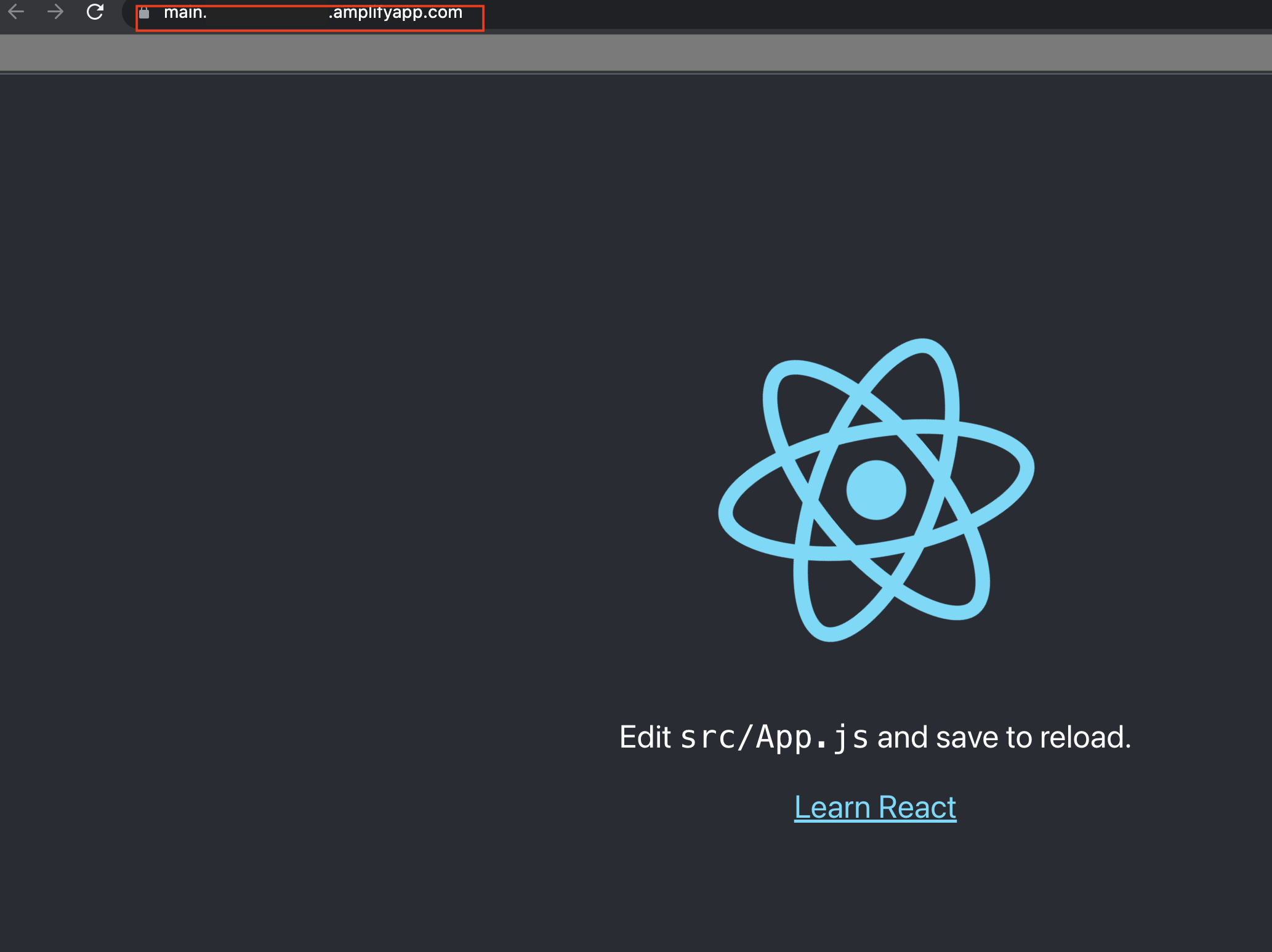This screenshot has width=1272, height=952.
Task: Reload the page with the refresh icon
Action: pyautogui.click(x=95, y=12)
